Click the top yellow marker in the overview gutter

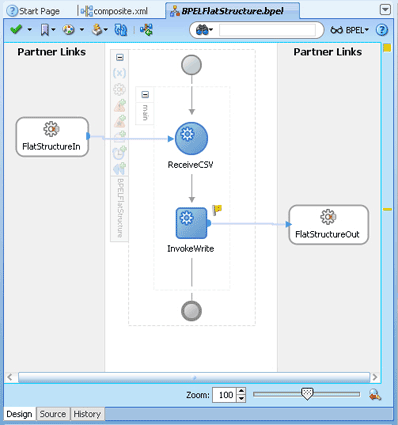pos(387,48)
